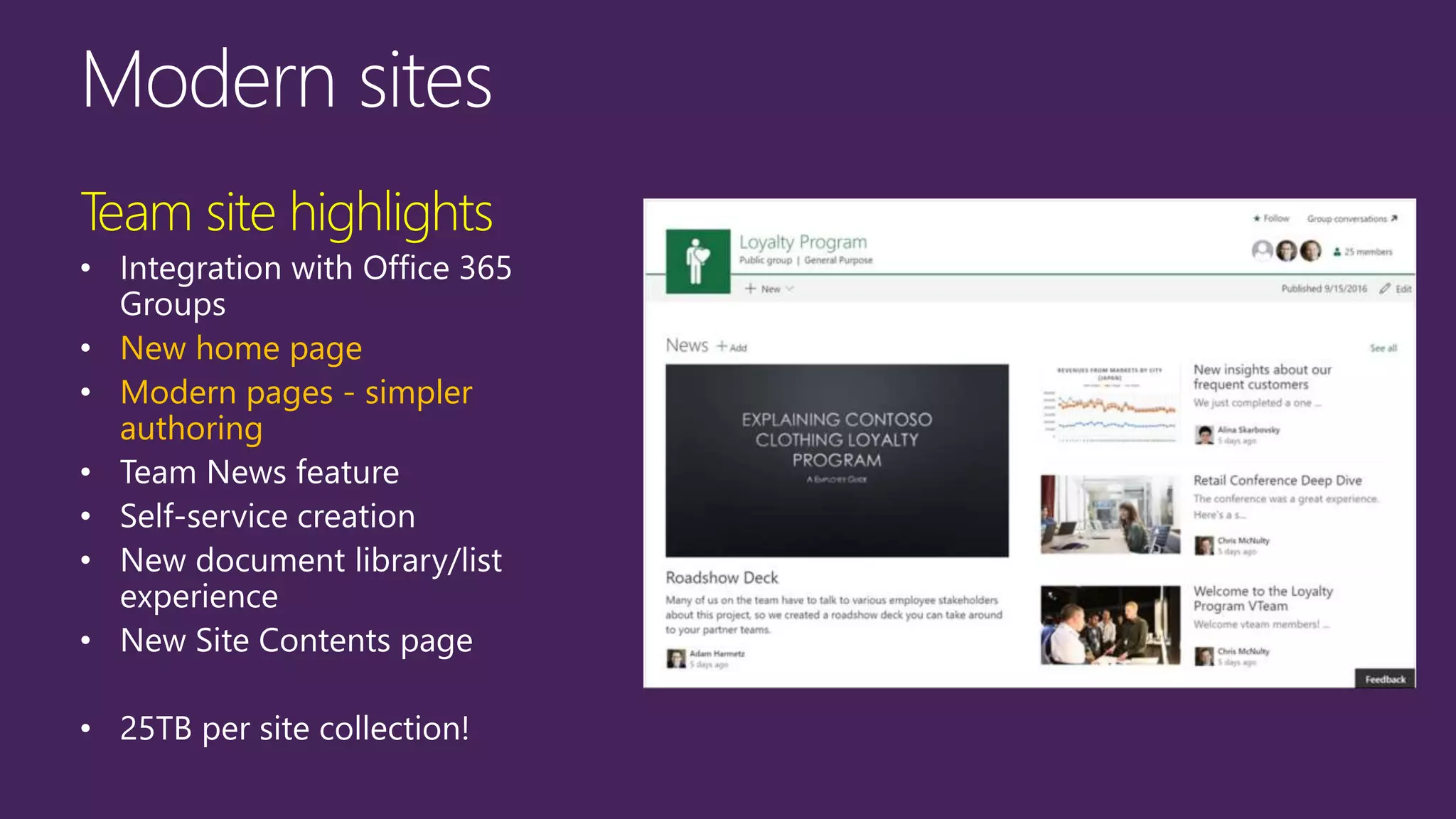
Task: Open Group conversations link
Action: (x=1352, y=218)
